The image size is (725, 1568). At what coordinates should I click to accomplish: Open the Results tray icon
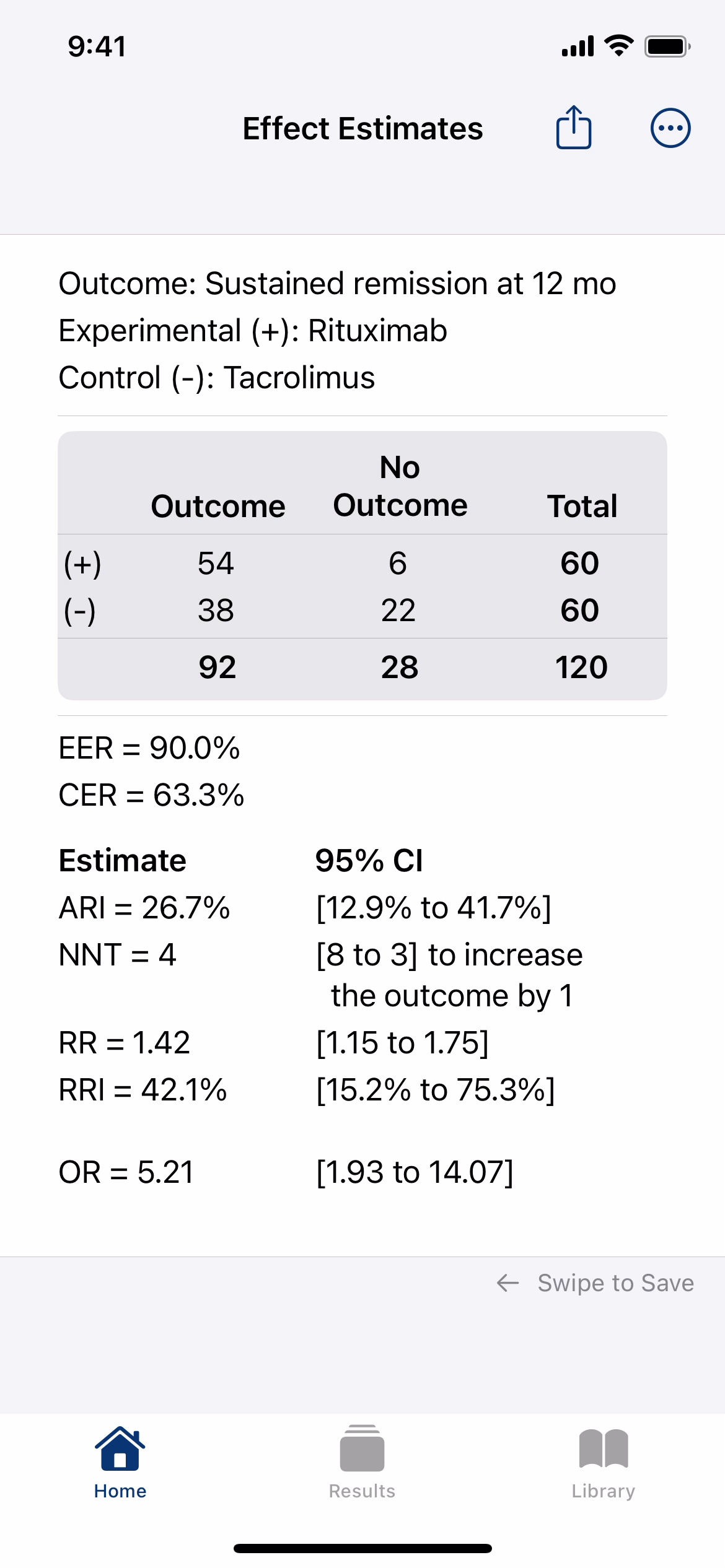point(362,1448)
